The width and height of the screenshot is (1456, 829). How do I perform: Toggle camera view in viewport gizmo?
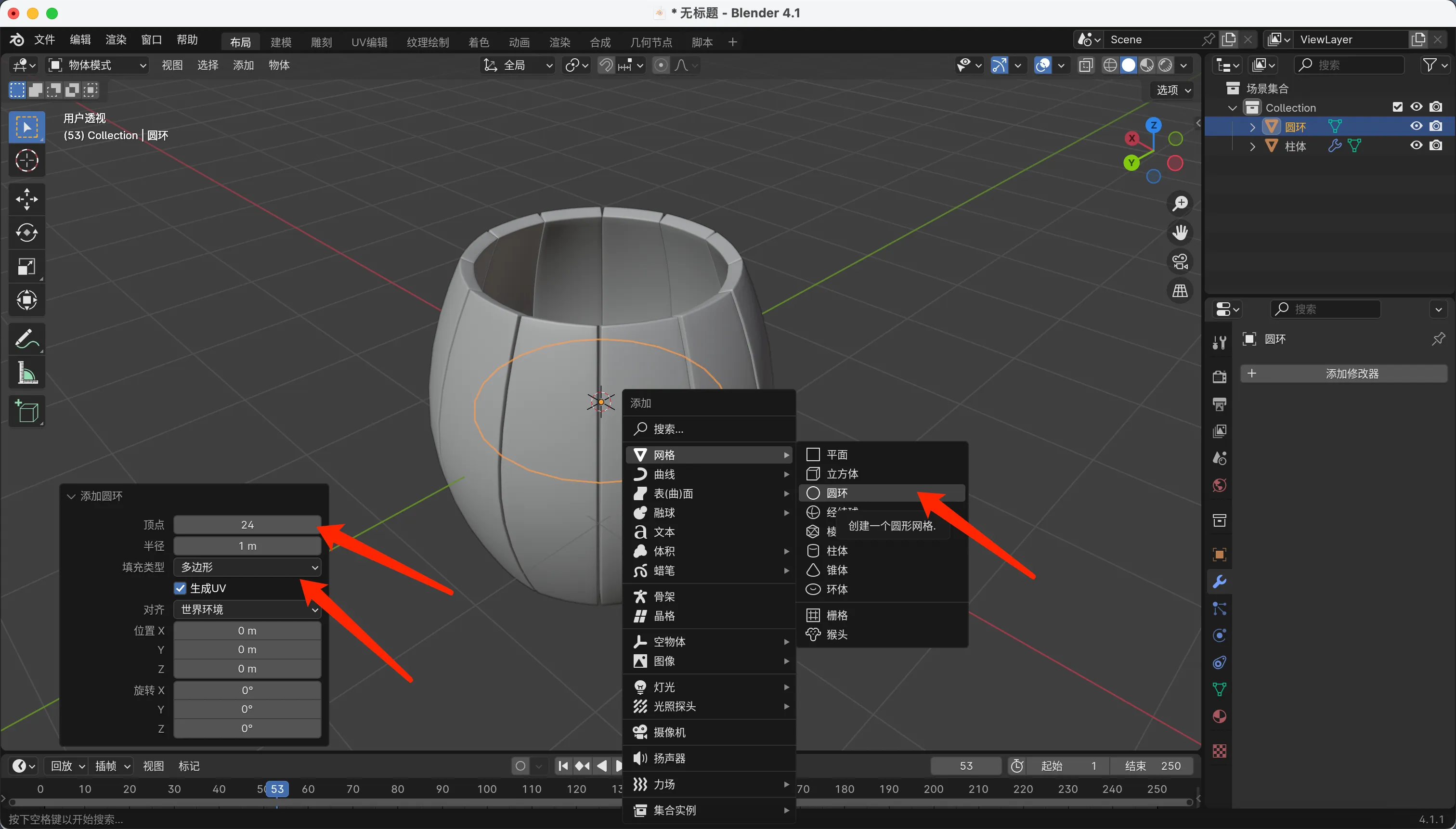tap(1180, 262)
